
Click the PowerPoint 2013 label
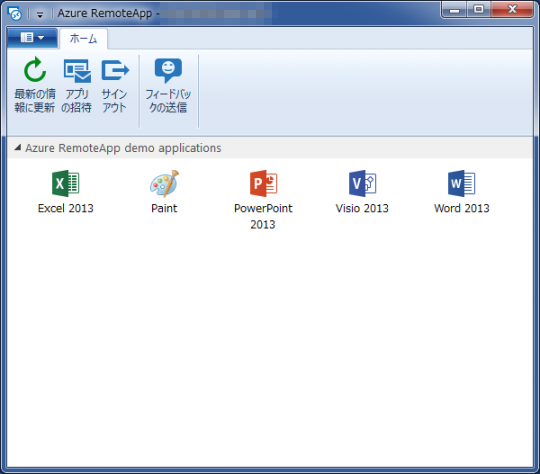pos(263,216)
